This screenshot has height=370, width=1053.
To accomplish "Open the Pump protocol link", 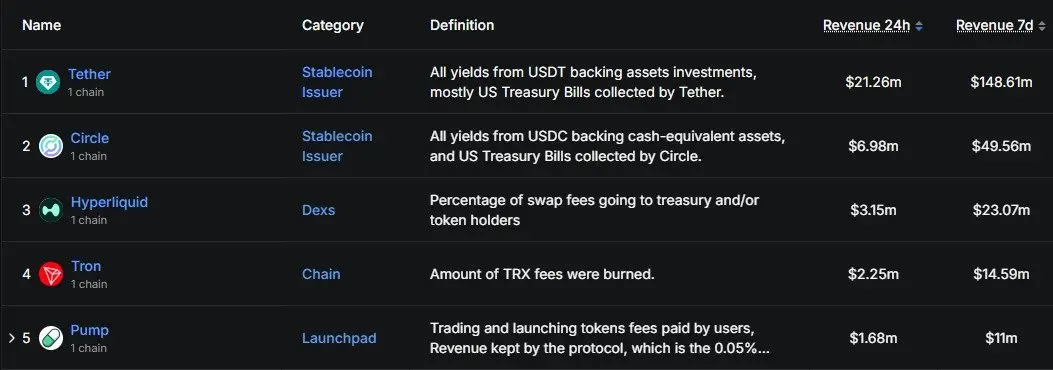I will pyautogui.click(x=89, y=330).
